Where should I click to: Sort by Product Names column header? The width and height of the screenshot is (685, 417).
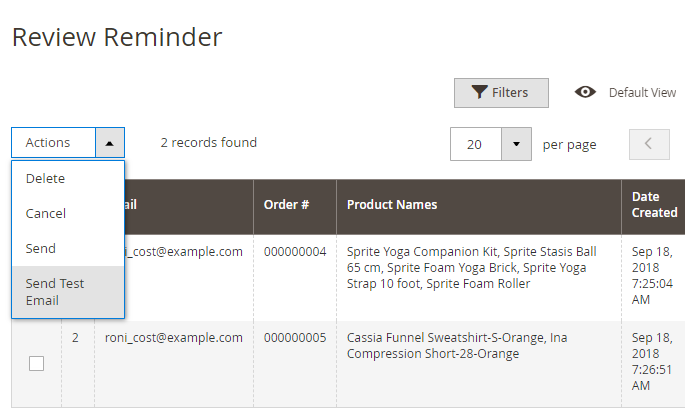point(392,205)
